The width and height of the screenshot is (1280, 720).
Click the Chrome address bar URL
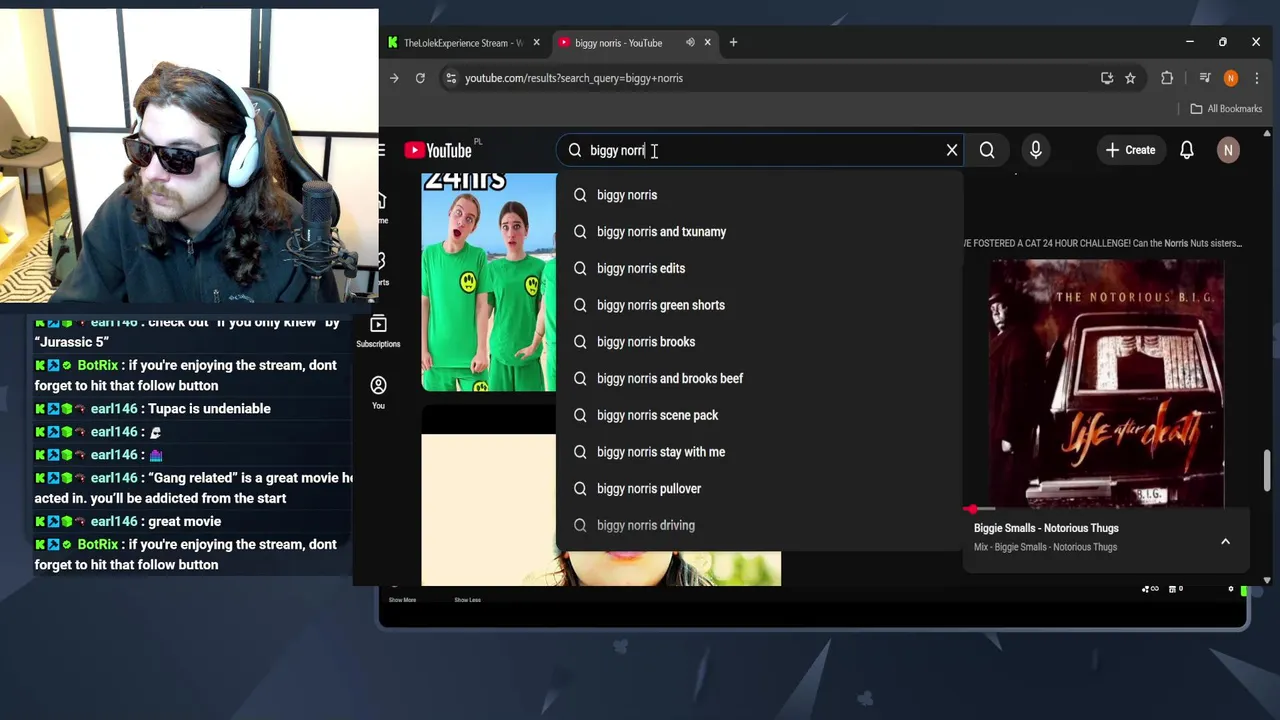(x=574, y=78)
